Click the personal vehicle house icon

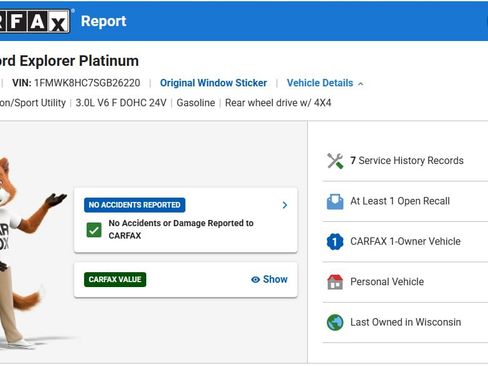coord(335,282)
